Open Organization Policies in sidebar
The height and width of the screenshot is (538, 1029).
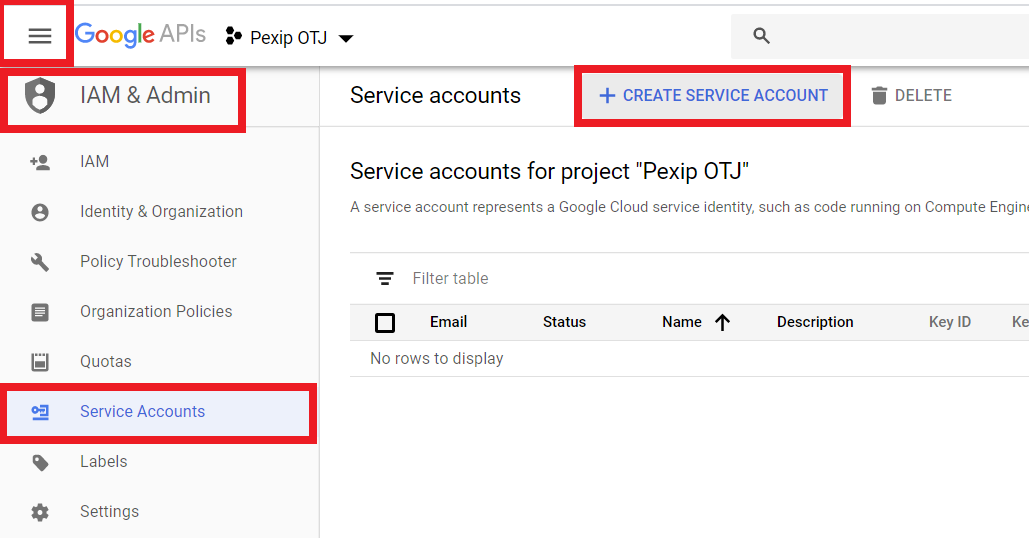tap(156, 312)
